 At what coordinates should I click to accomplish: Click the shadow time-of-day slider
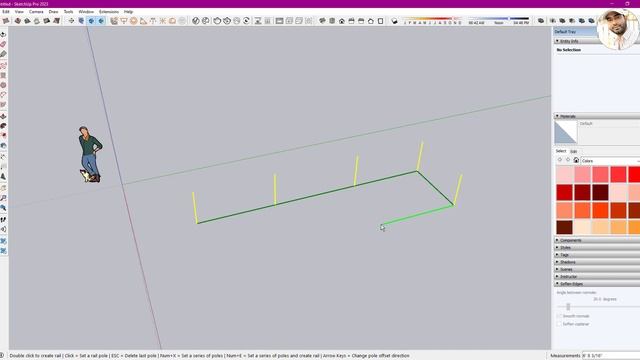[499, 19]
